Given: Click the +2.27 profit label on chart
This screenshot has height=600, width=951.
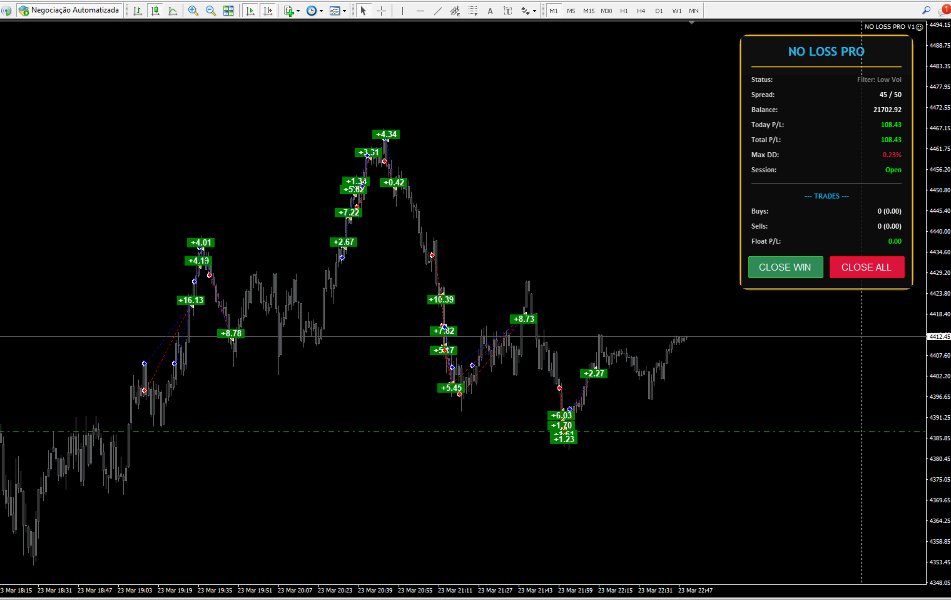Looking at the screenshot, I should (594, 373).
